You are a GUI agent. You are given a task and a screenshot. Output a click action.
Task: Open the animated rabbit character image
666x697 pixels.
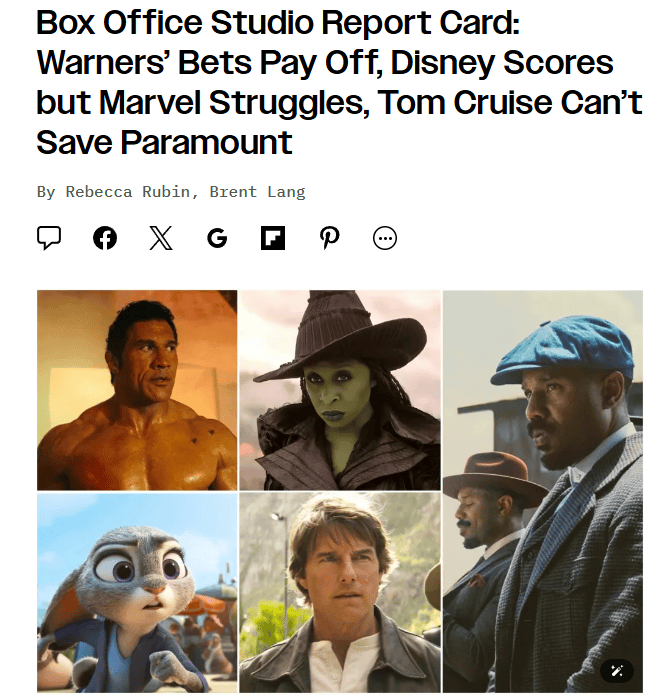[137, 592]
